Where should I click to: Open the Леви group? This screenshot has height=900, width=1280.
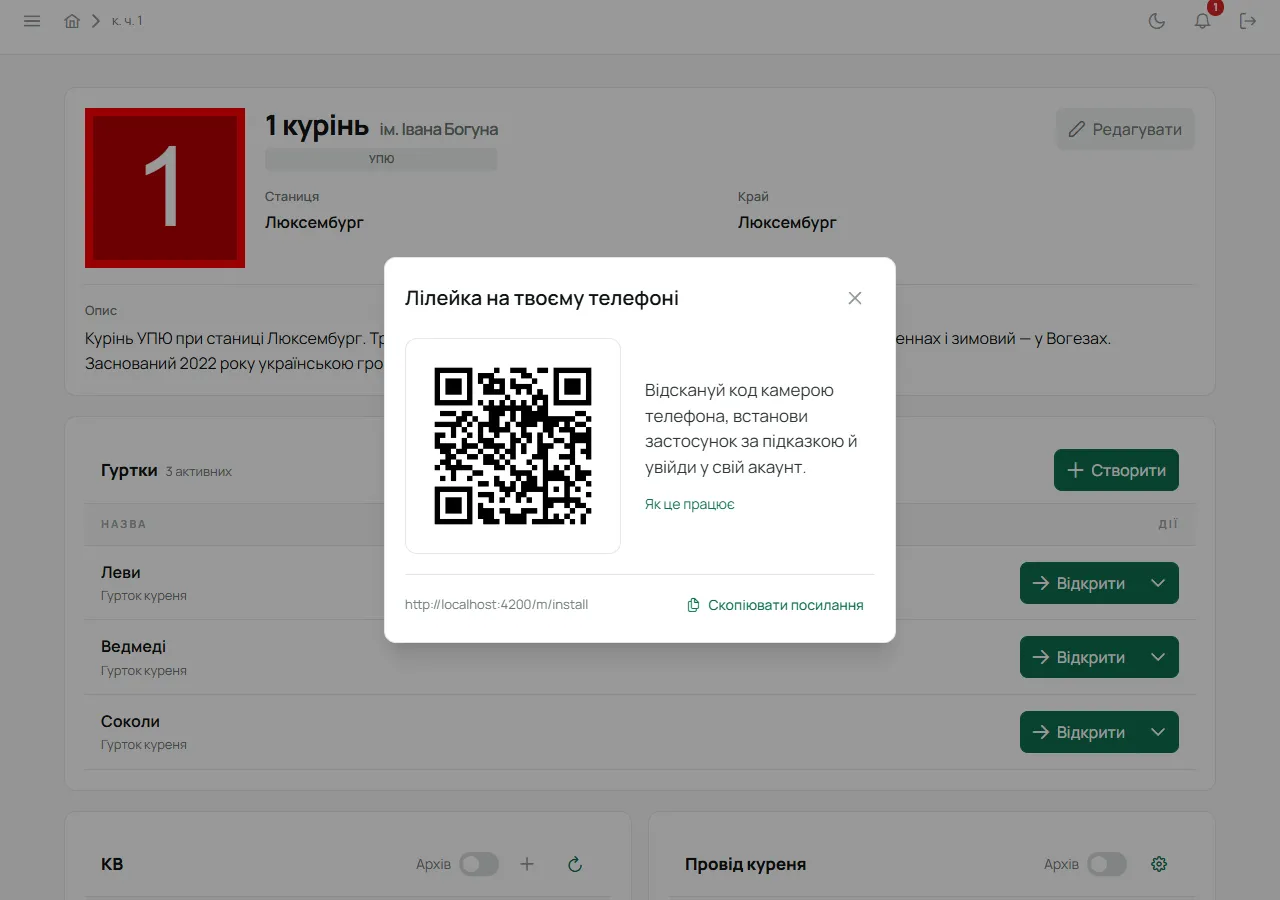tap(1079, 583)
